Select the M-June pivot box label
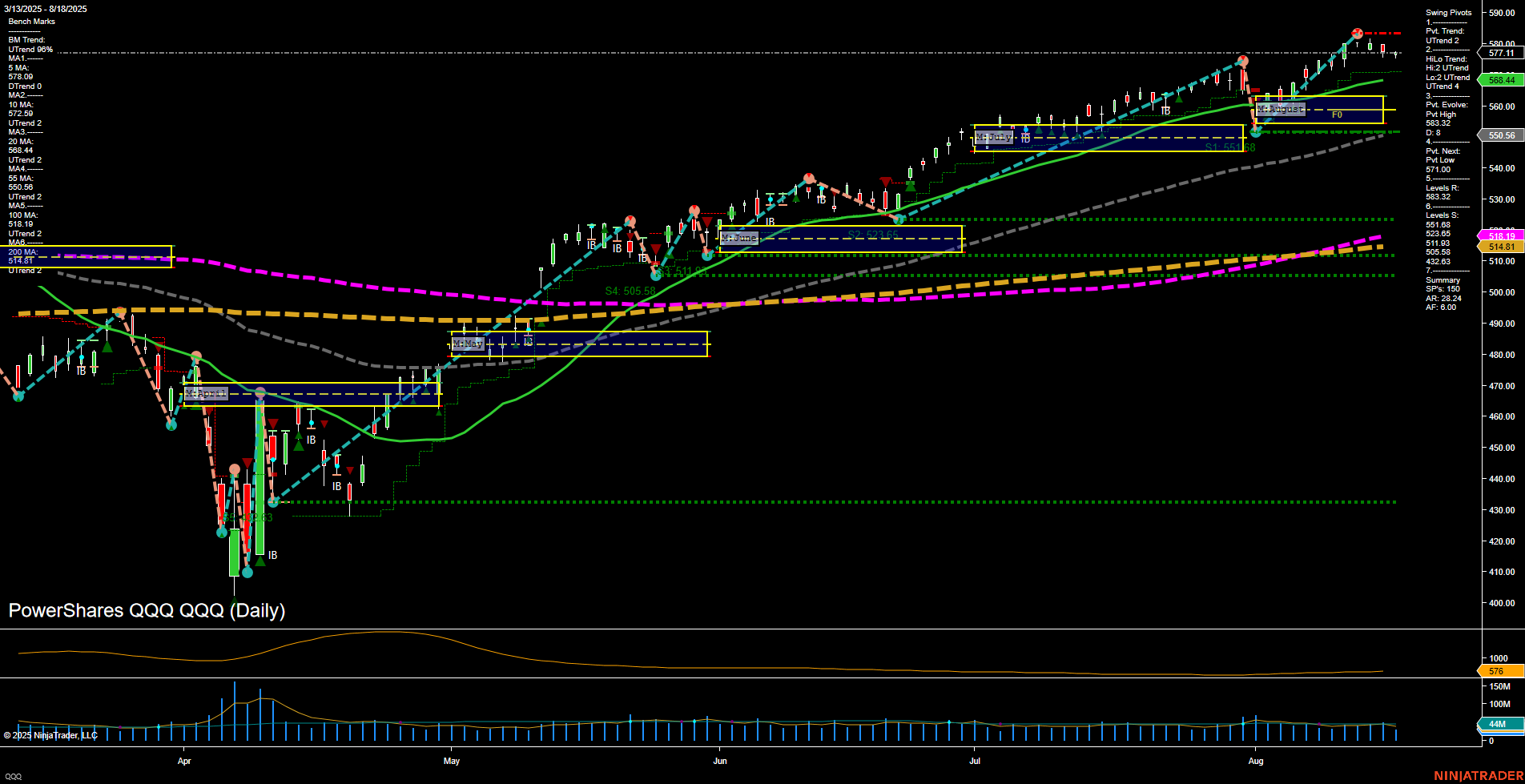The image size is (1525, 784). click(x=738, y=238)
